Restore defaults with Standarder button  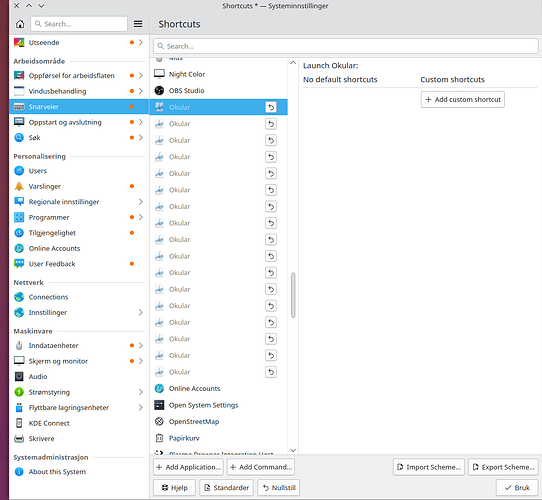click(x=226, y=488)
